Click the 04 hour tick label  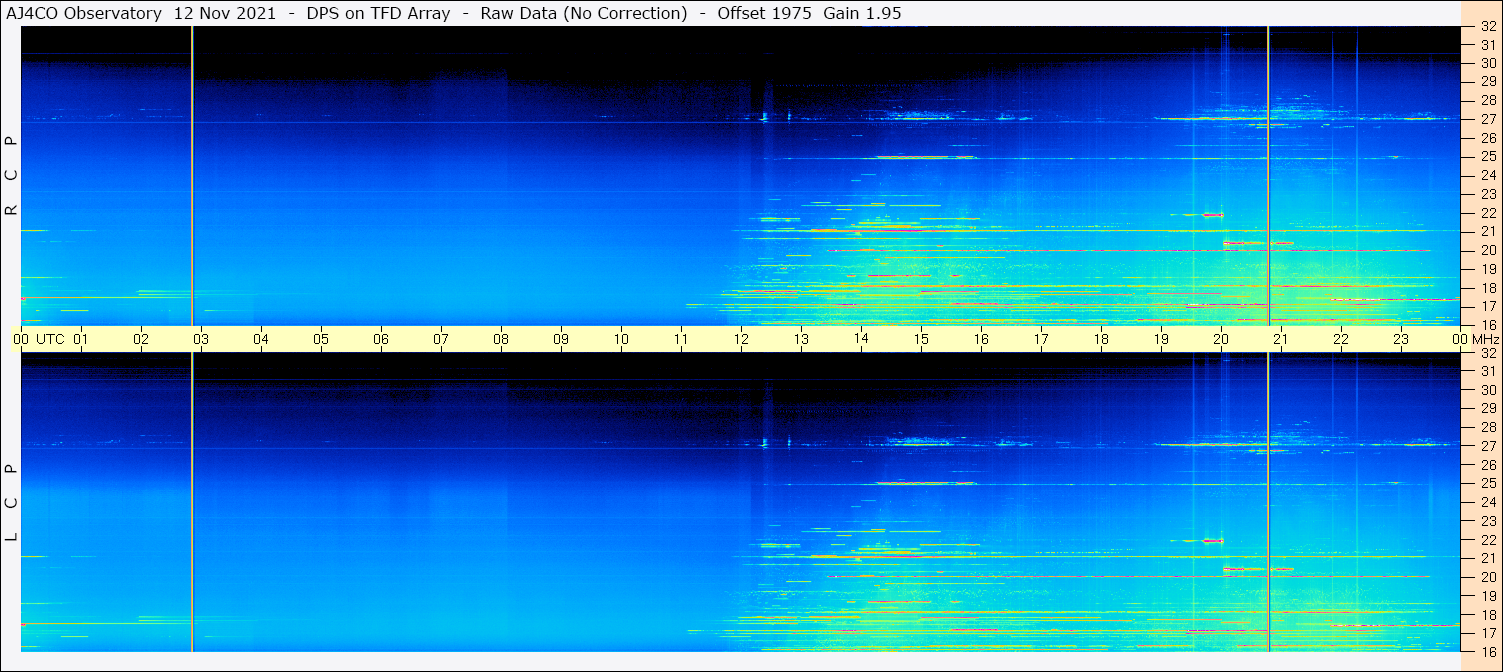click(x=261, y=339)
